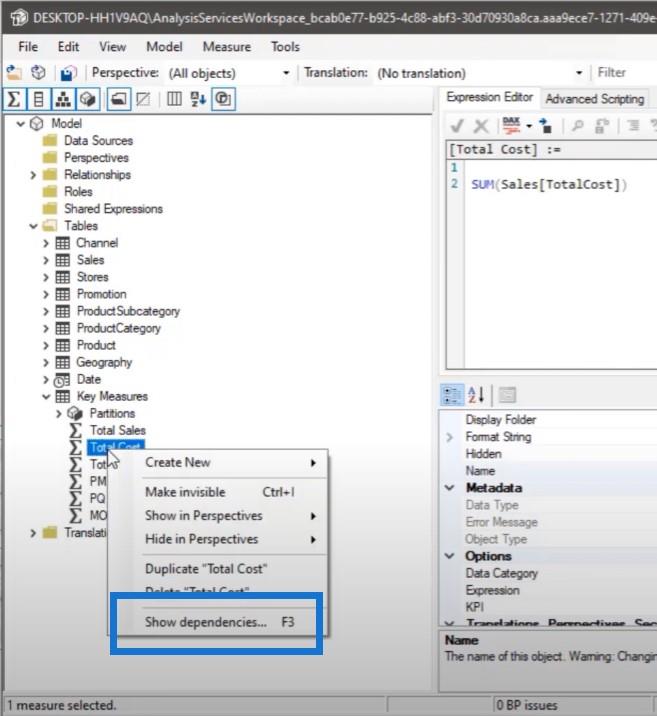Open the File menu
Viewport: 657px width, 716px height.
[28, 47]
